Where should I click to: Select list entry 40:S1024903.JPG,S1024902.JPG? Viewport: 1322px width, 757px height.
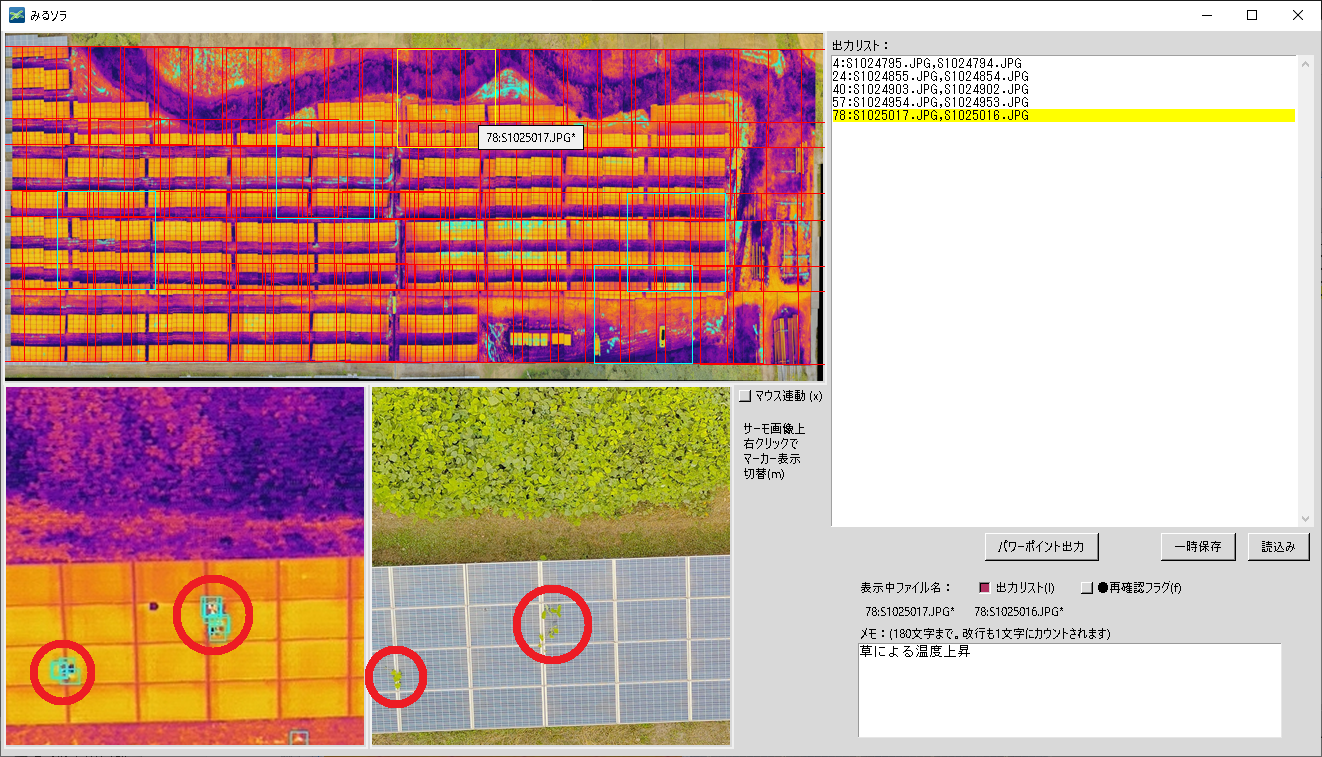coord(1063,89)
